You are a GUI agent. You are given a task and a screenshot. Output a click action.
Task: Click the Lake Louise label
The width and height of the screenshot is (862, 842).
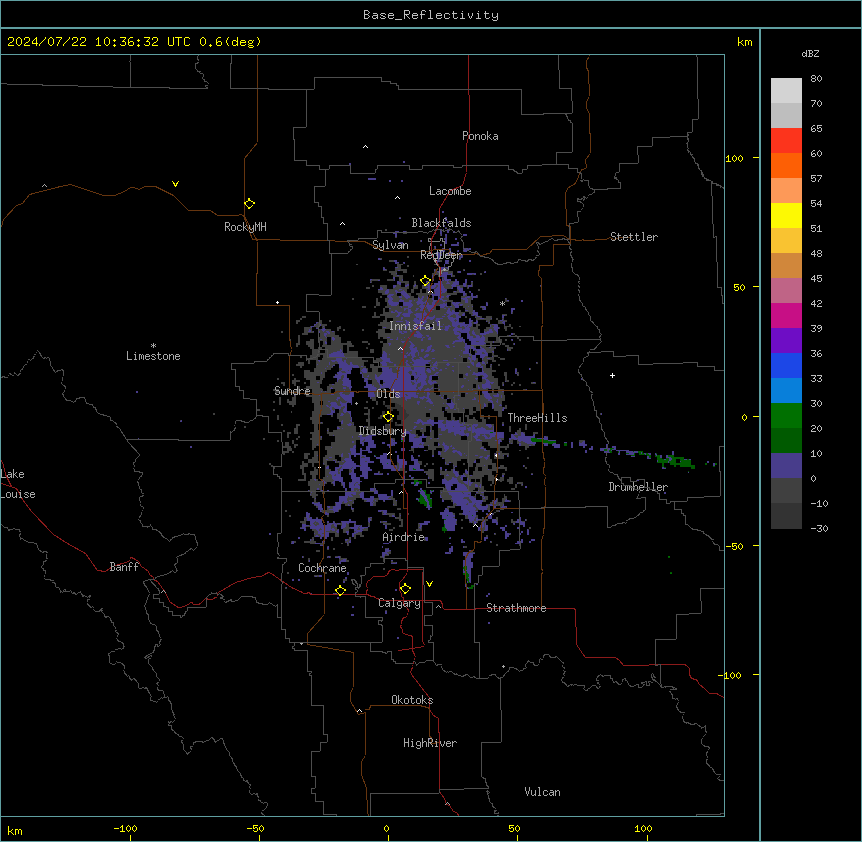point(18,484)
